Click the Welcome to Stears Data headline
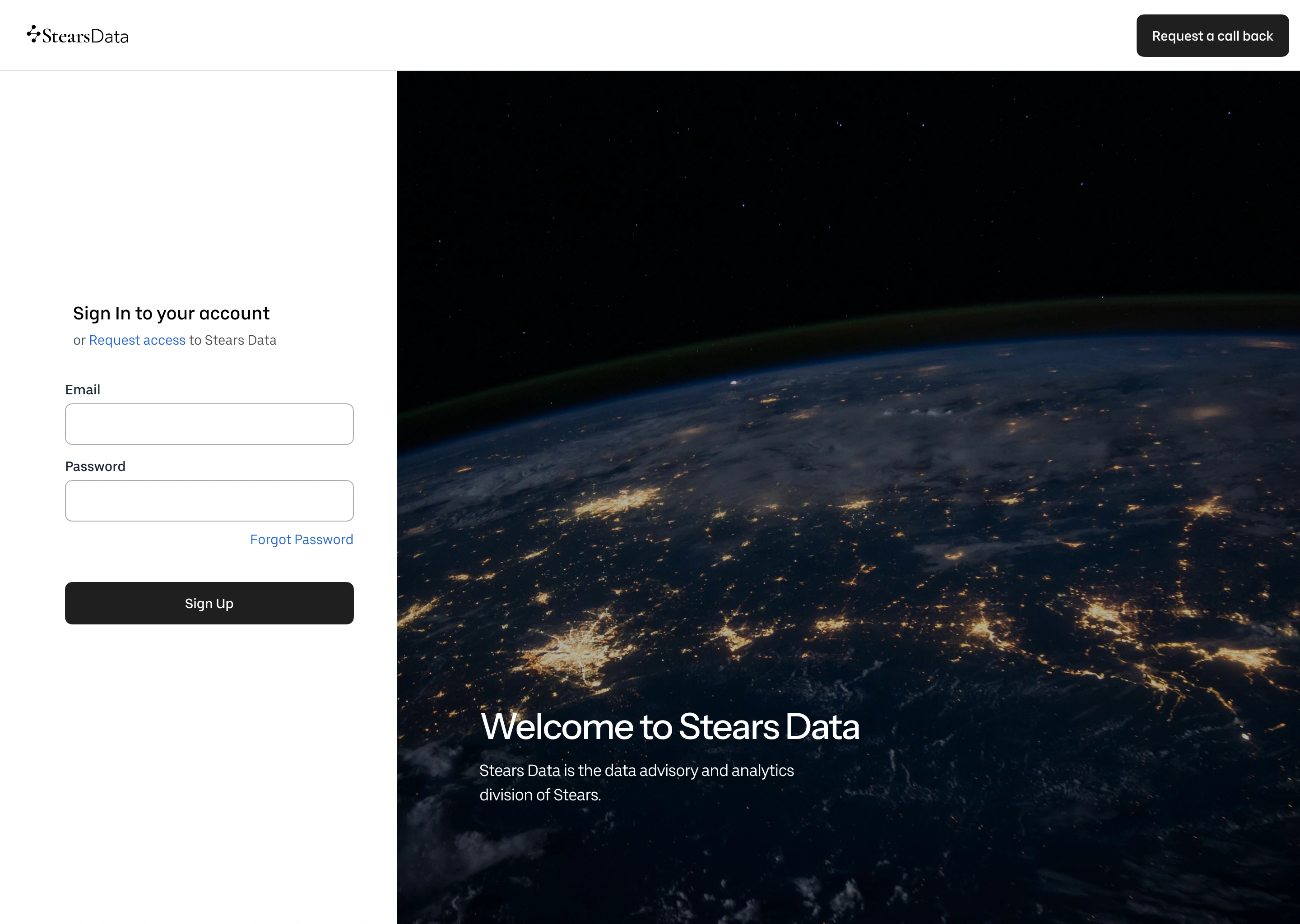Viewport: 1300px width, 924px height. click(669, 726)
